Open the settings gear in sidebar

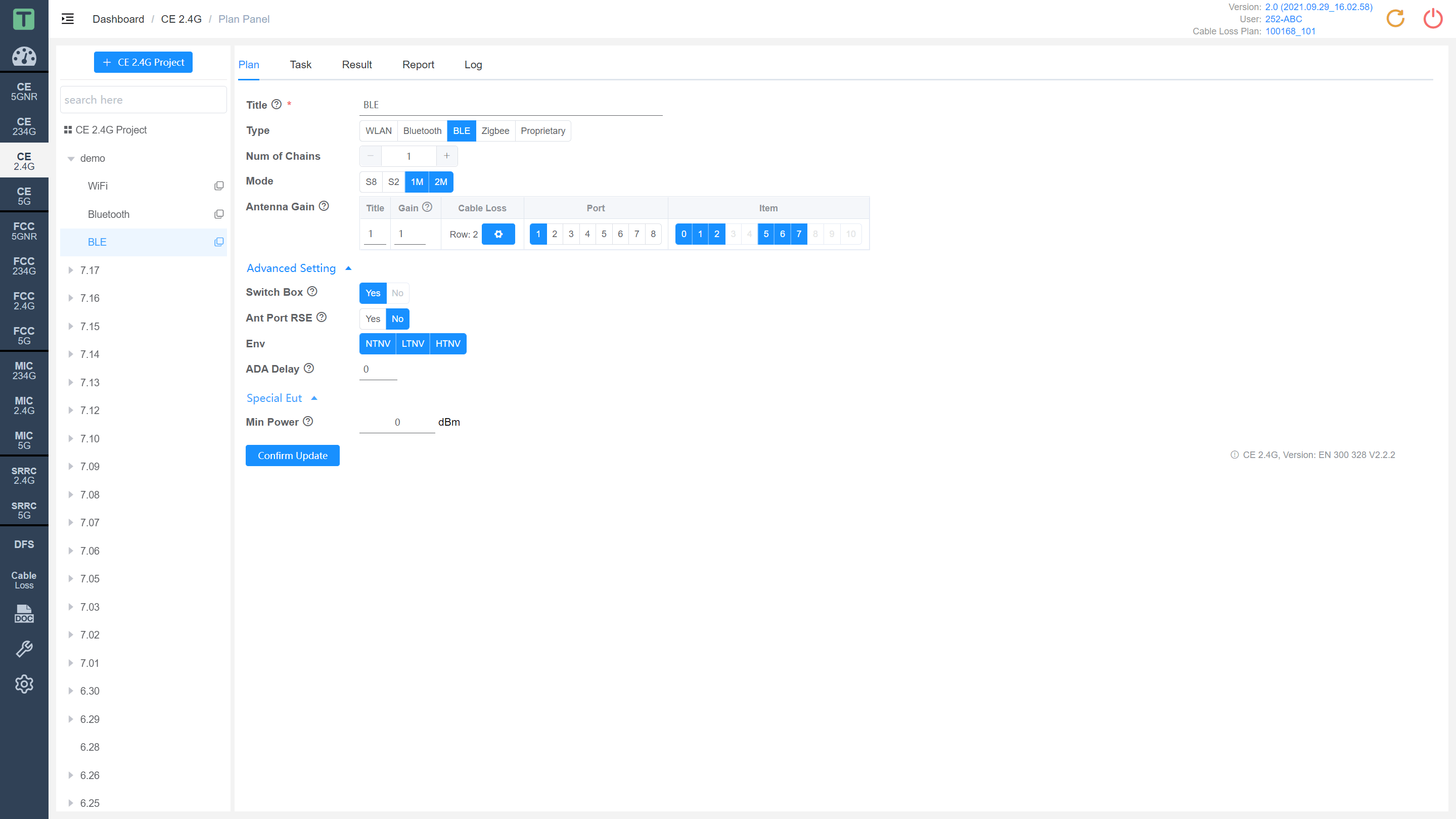coord(24,684)
